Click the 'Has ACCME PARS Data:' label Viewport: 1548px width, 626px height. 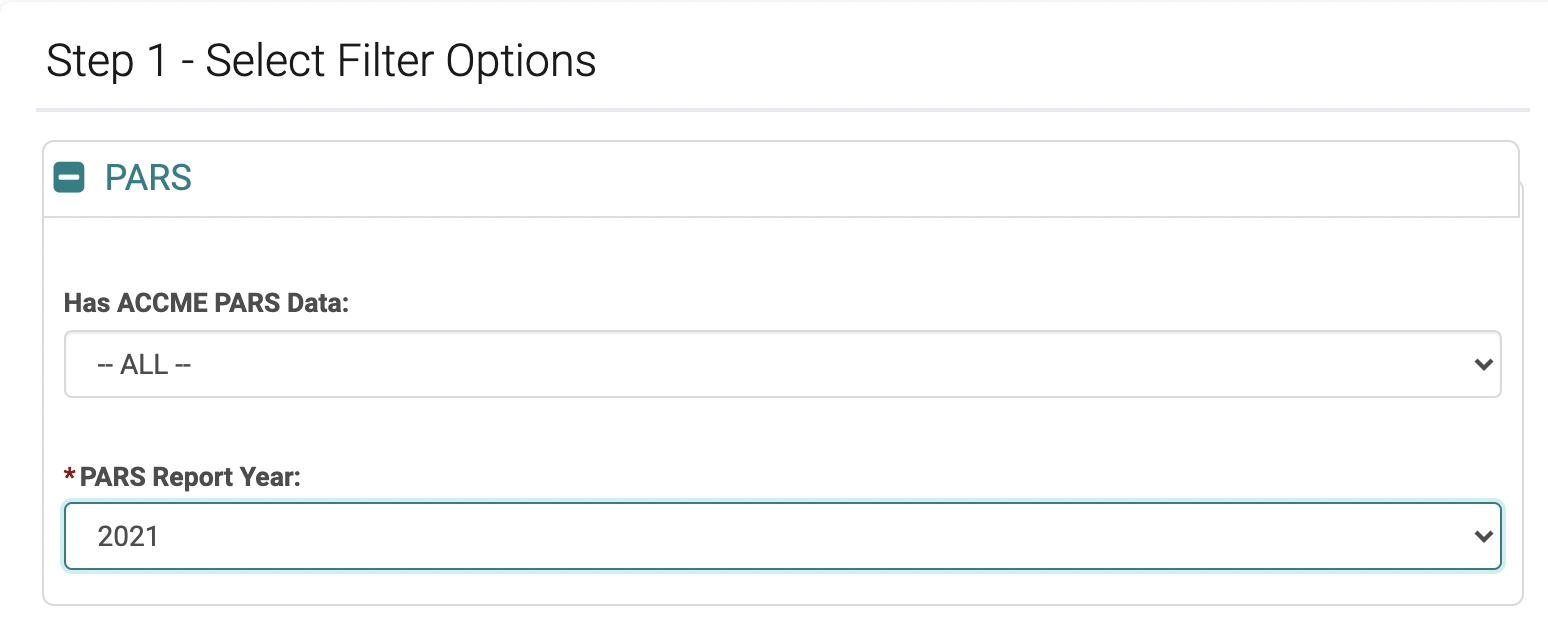tap(206, 303)
